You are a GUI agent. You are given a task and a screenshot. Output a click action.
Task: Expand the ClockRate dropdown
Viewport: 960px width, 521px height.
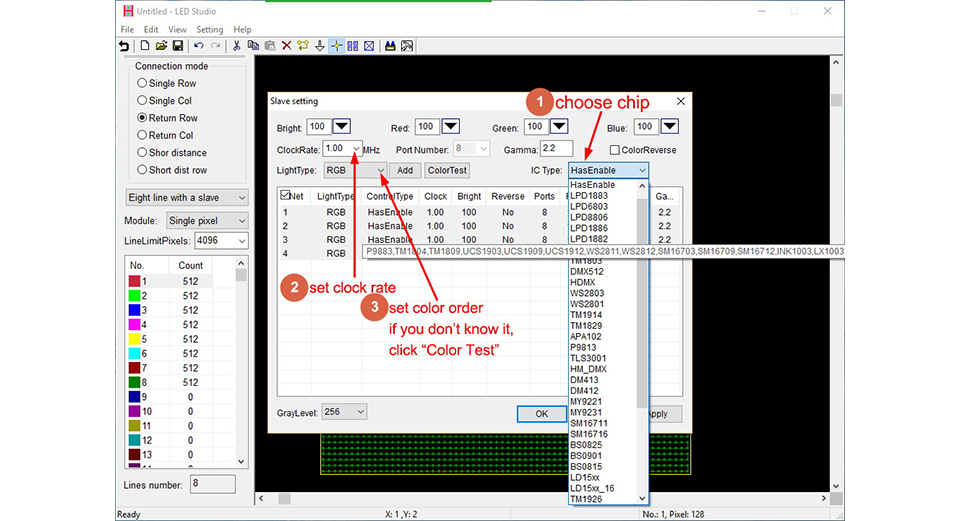pyautogui.click(x=356, y=149)
